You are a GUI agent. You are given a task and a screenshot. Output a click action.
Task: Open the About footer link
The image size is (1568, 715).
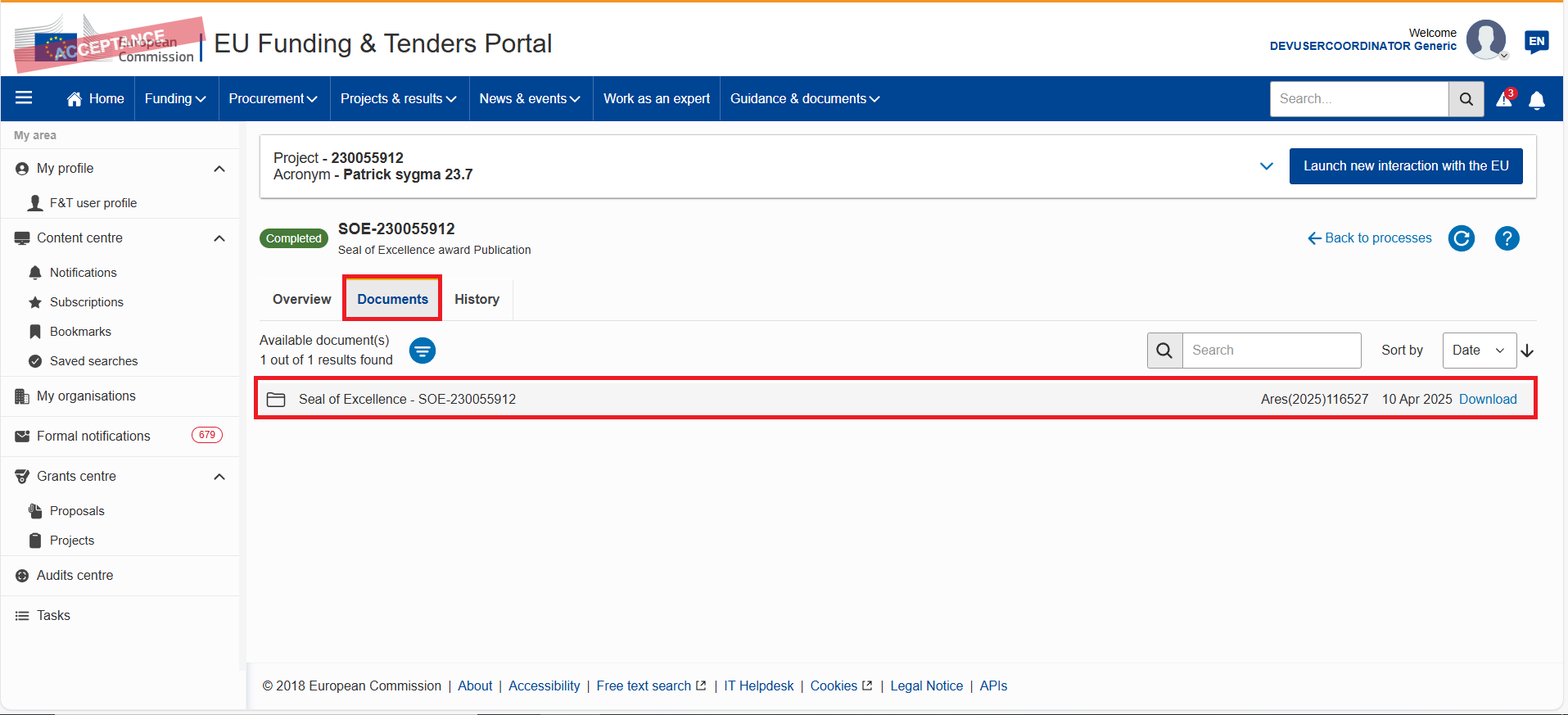(x=475, y=686)
